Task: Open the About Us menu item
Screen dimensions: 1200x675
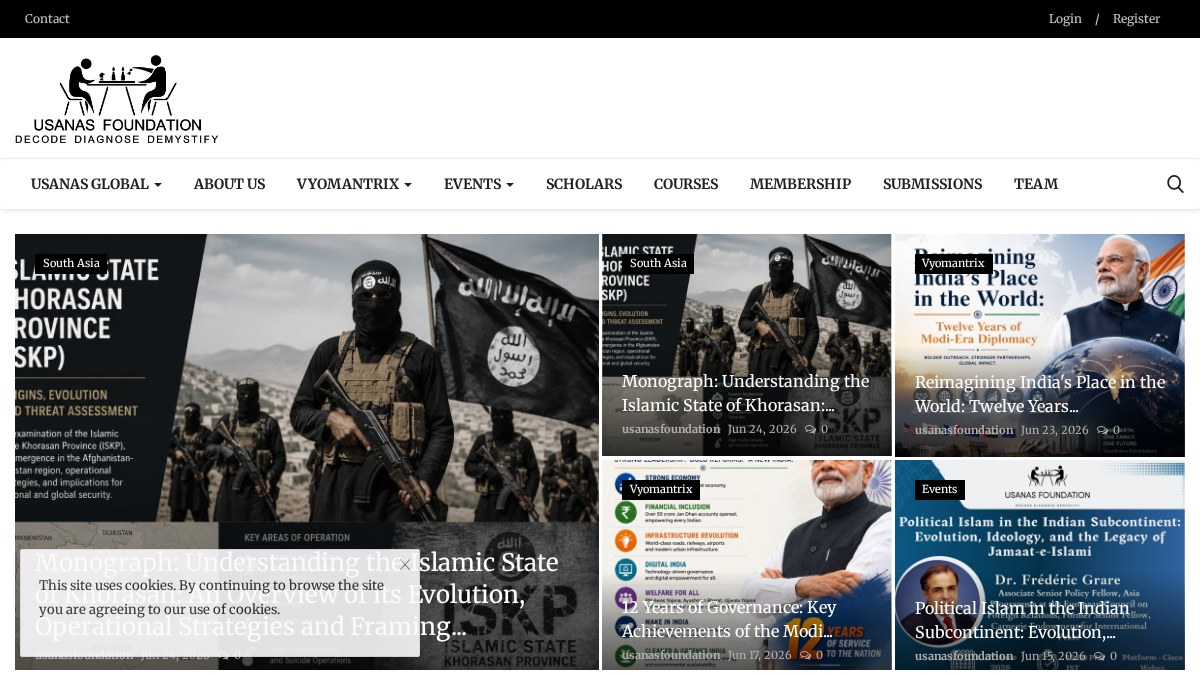Action: (x=229, y=184)
